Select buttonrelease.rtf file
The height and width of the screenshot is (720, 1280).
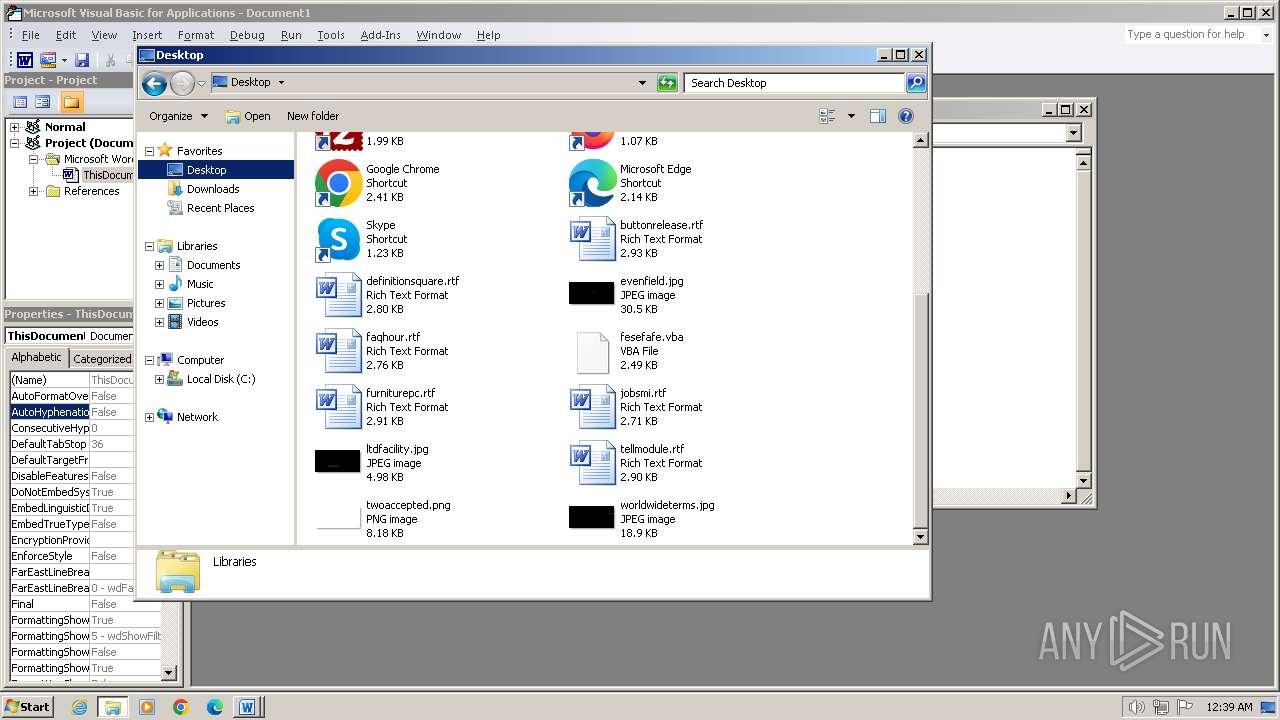(637, 239)
